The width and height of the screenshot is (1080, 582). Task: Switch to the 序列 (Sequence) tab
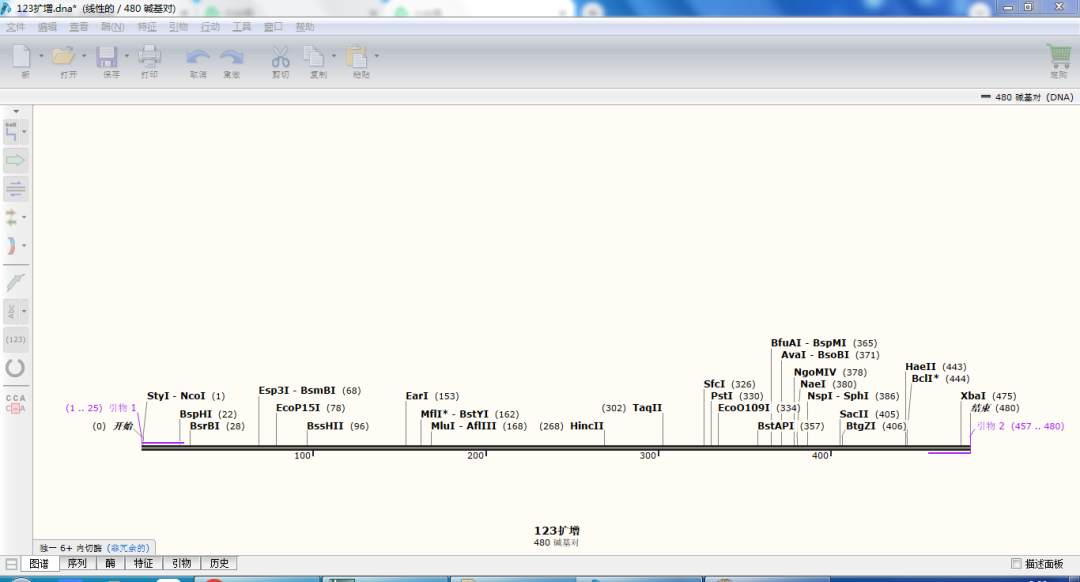coord(77,563)
